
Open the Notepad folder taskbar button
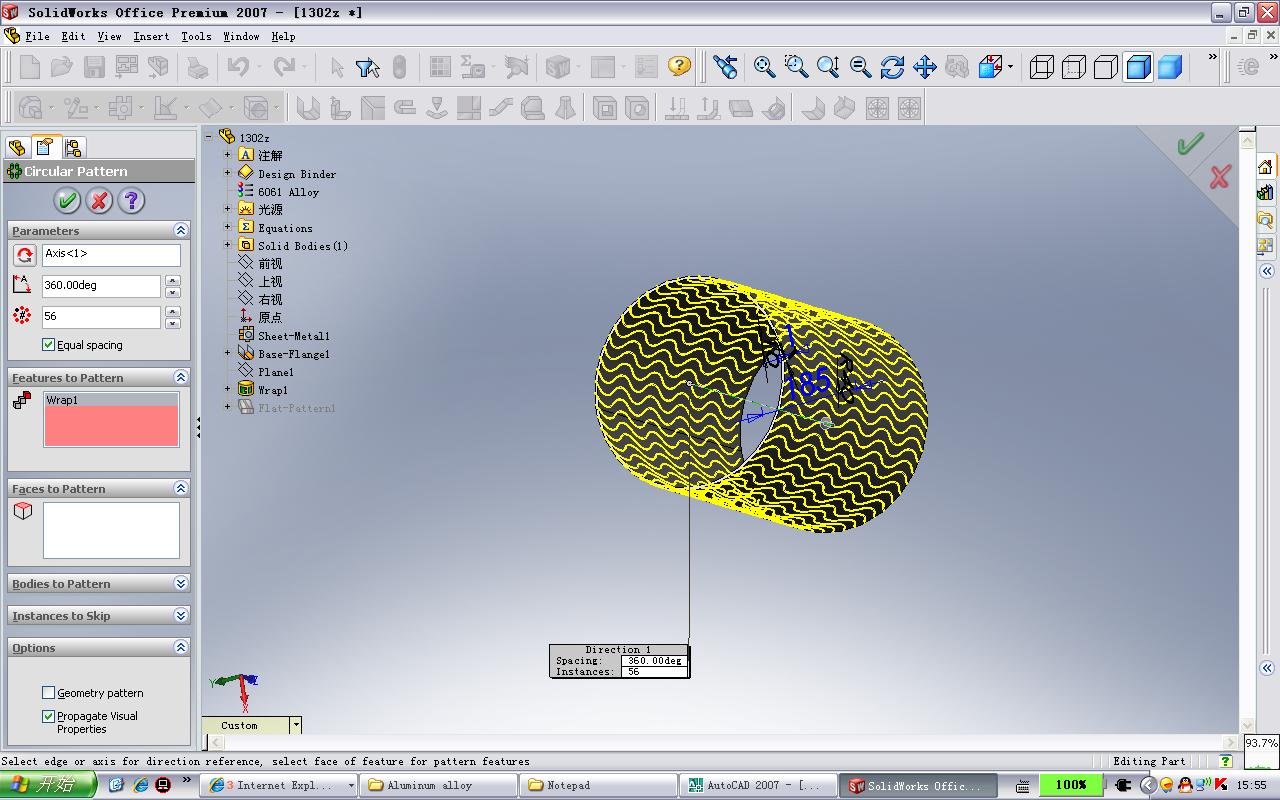click(598, 785)
